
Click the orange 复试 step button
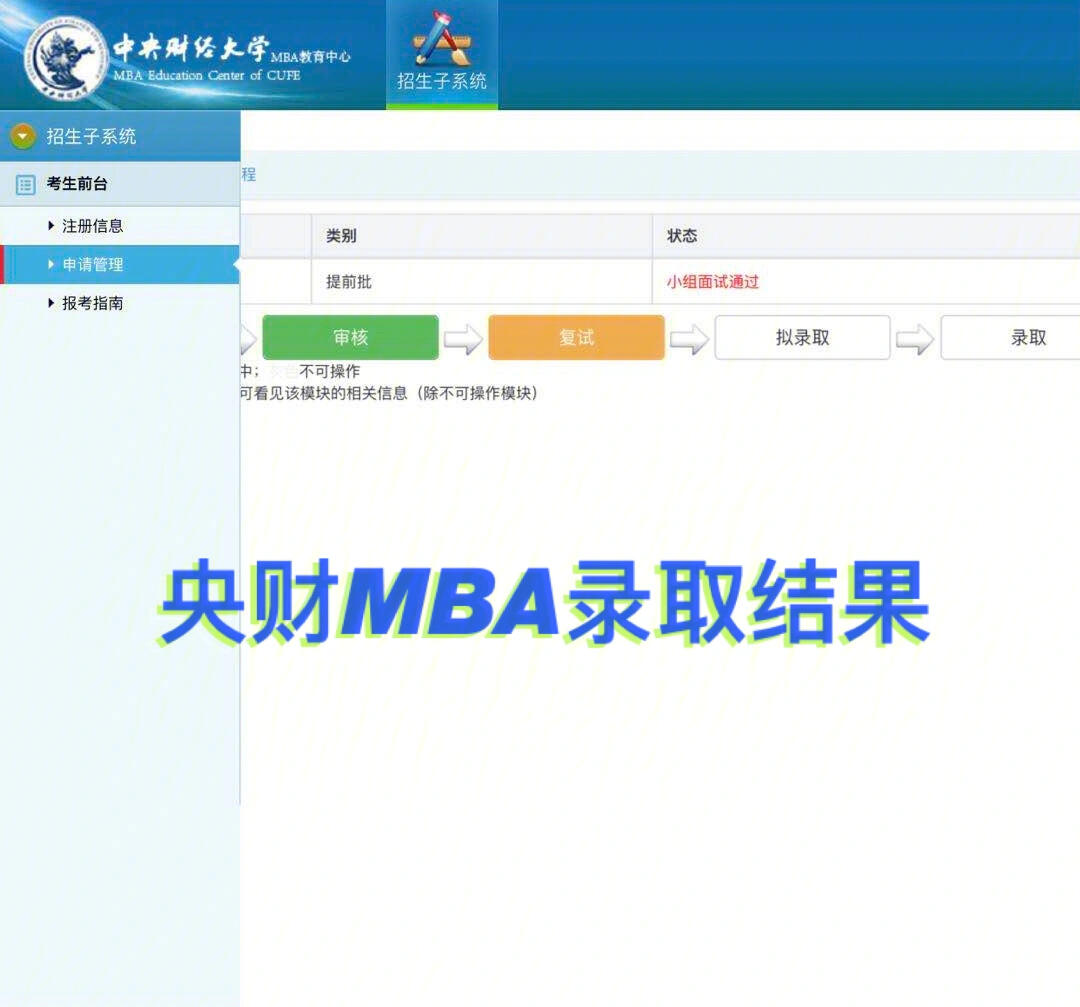click(577, 338)
